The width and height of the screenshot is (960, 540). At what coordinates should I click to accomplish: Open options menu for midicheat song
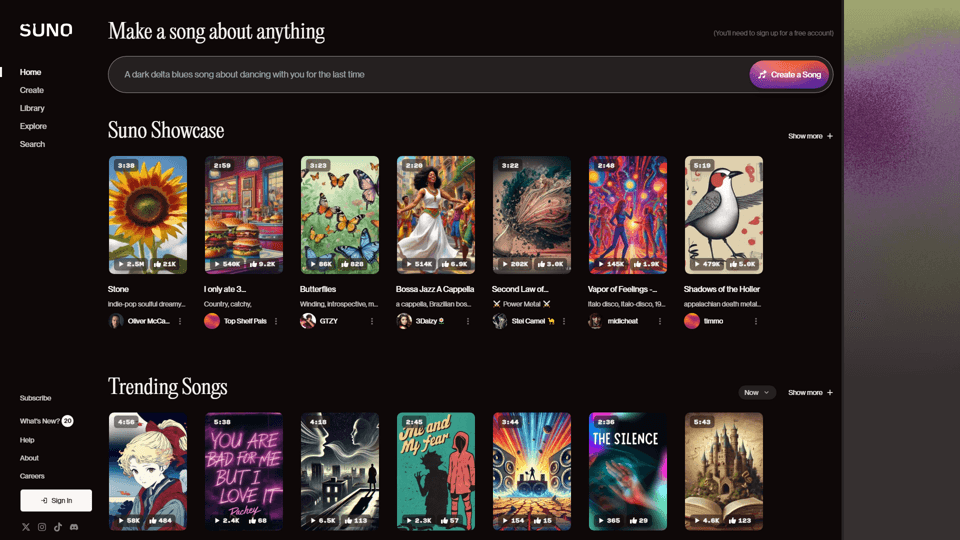pos(660,321)
